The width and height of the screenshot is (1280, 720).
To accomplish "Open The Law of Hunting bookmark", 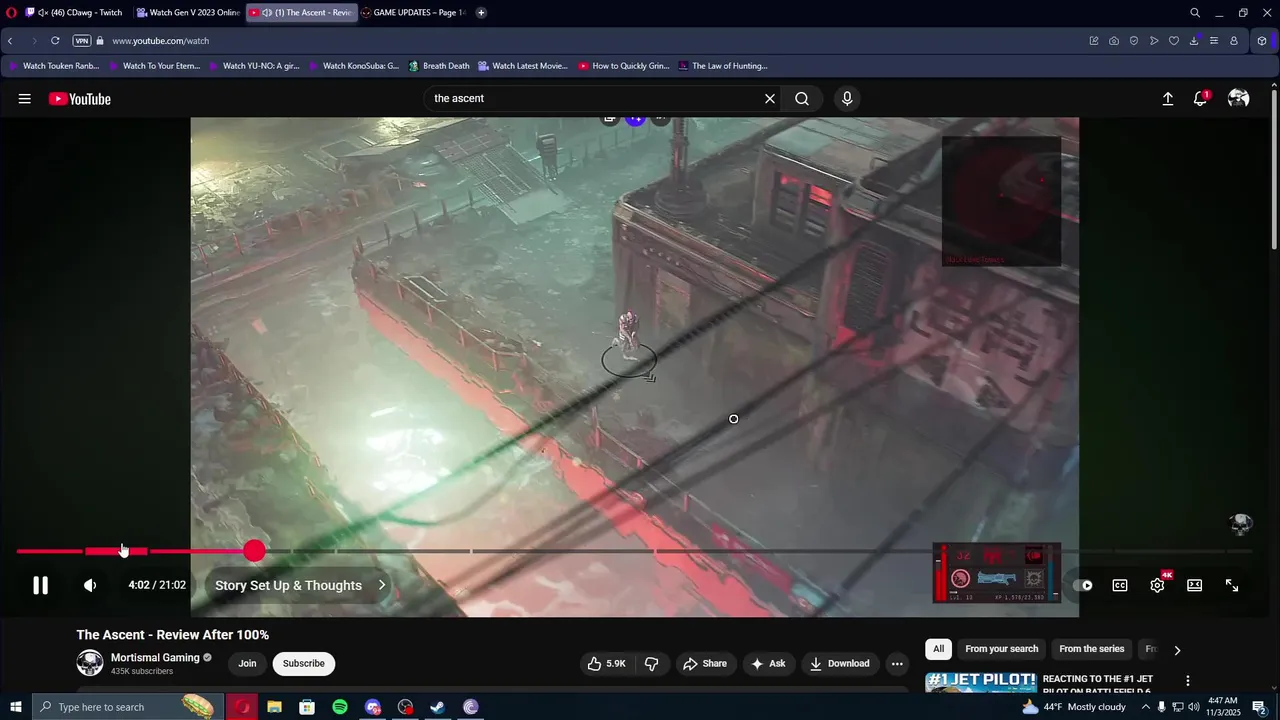I will pos(722,66).
